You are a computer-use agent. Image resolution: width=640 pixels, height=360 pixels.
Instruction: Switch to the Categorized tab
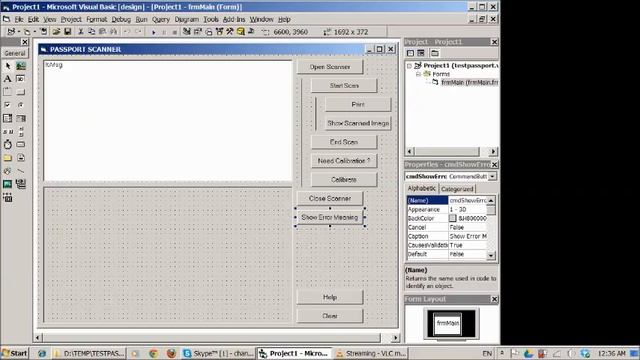pos(457,189)
